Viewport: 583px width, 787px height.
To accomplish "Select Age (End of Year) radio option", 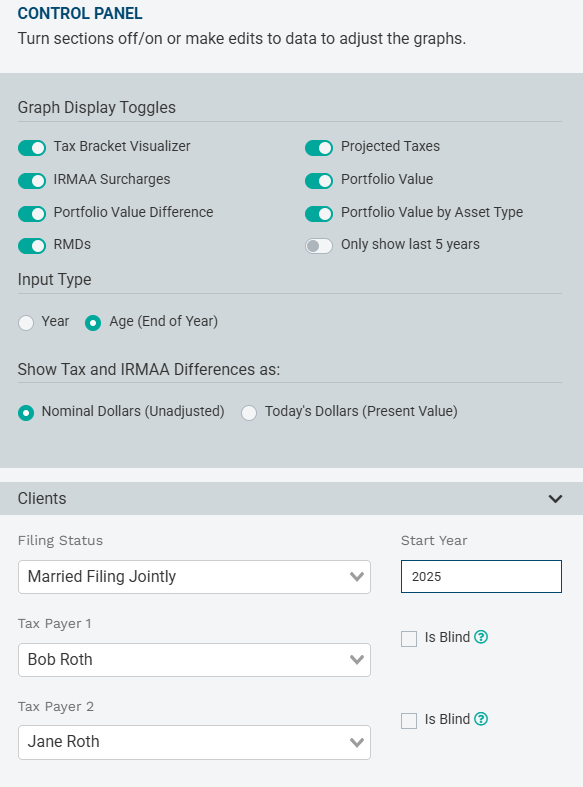I will (x=93, y=323).
